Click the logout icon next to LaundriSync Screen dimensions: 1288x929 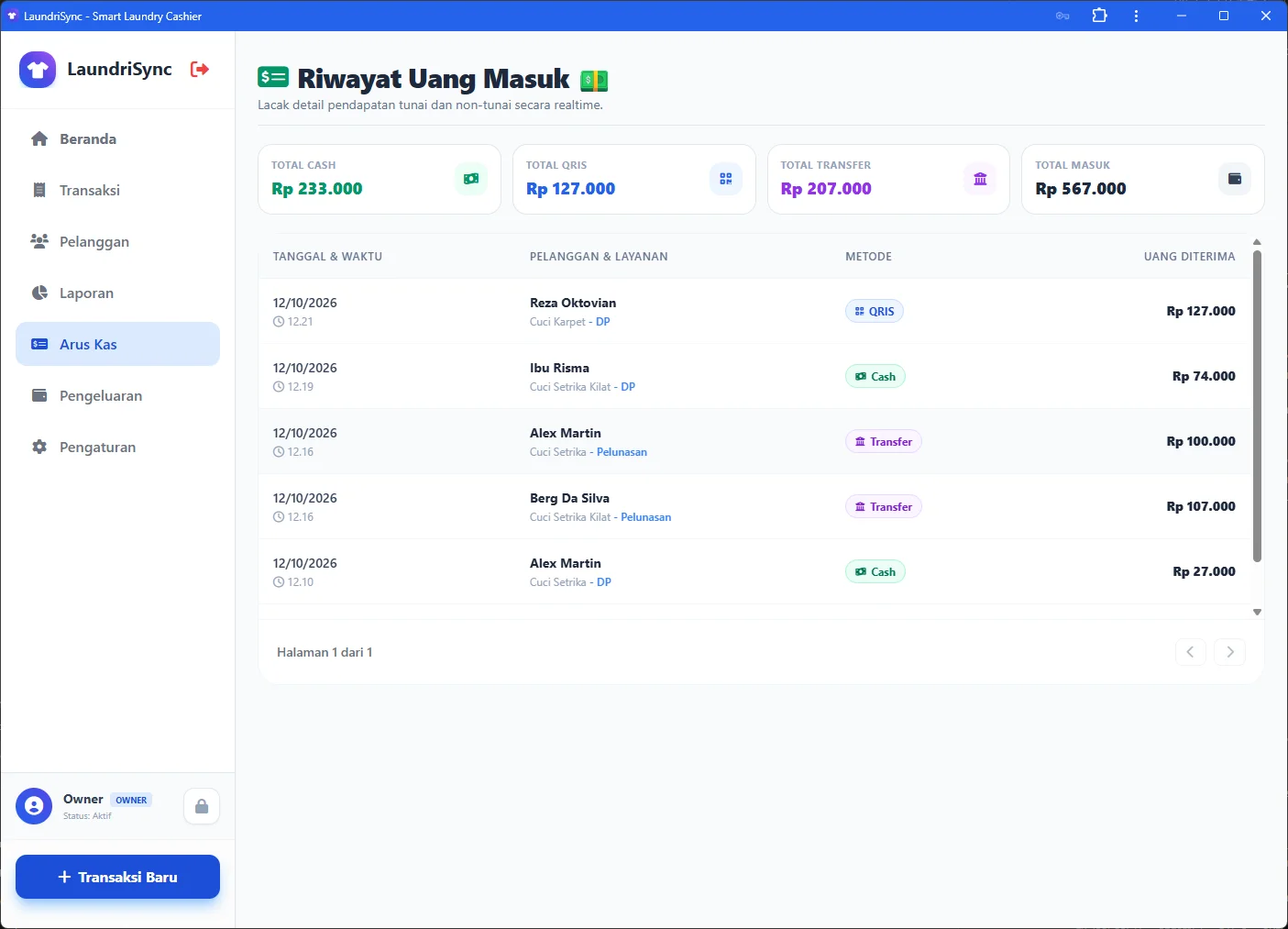click(200, 69)
